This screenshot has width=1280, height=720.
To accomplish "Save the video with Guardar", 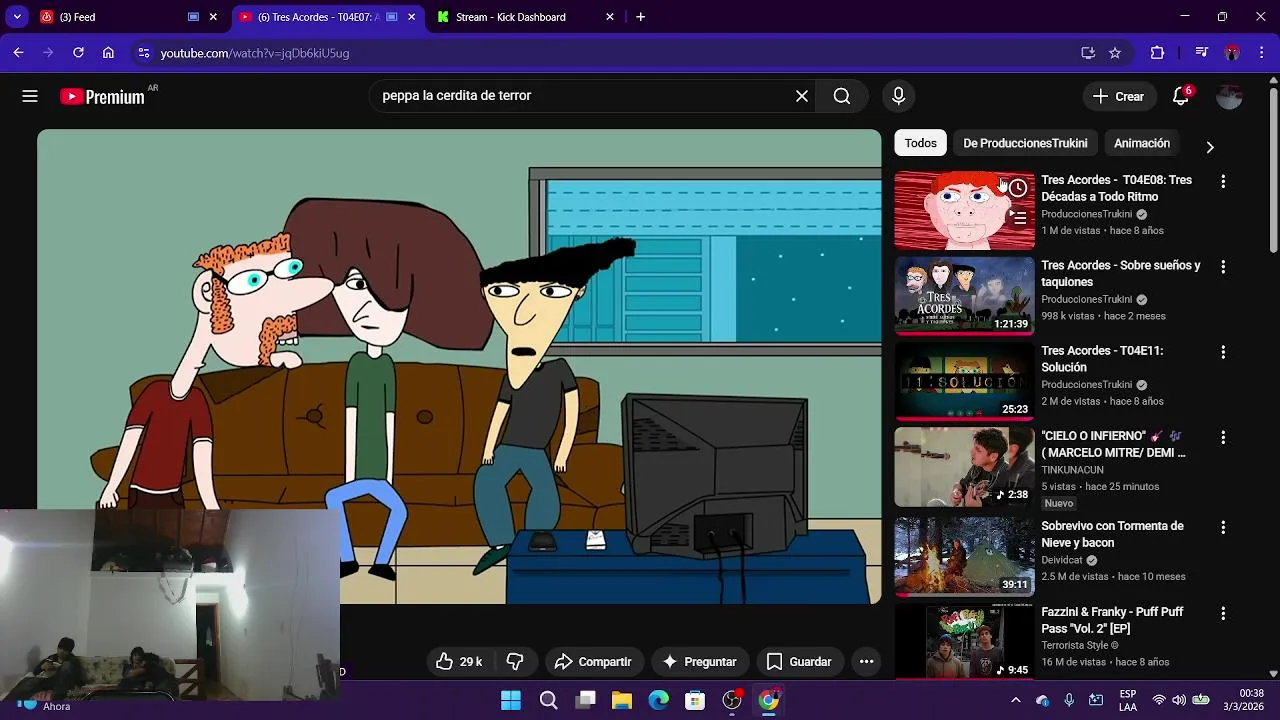I will (x=798, y=662).
